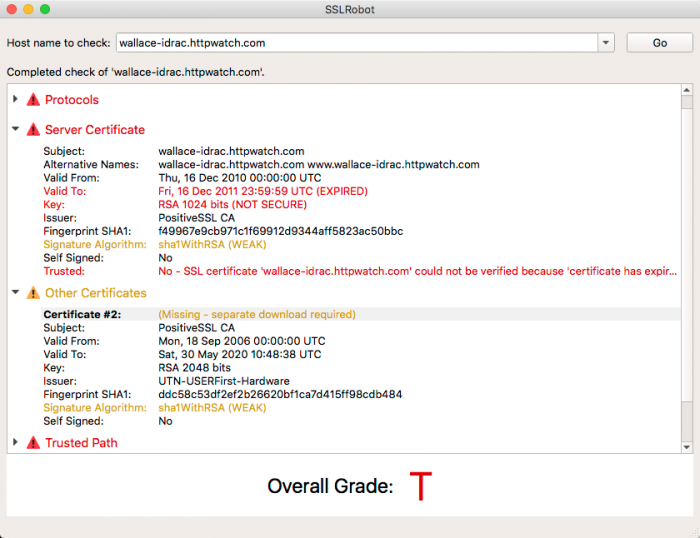Click the Trusted 'No - SSL certificate' error text
Viewport: 700px width, 538px height.
coord(417,271)
